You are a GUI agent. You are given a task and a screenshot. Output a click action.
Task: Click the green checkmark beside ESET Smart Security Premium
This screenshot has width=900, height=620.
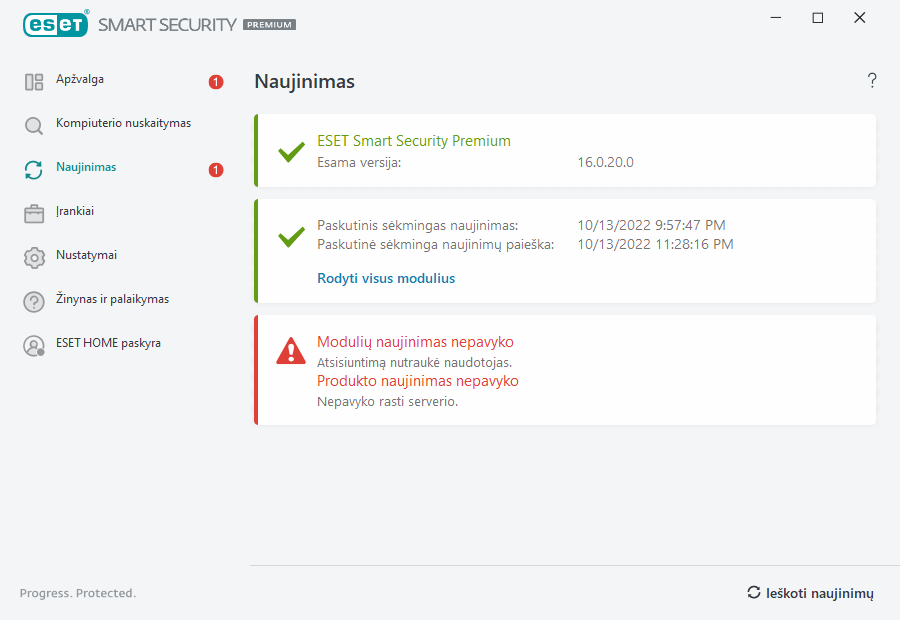click(x=291, y=152)
